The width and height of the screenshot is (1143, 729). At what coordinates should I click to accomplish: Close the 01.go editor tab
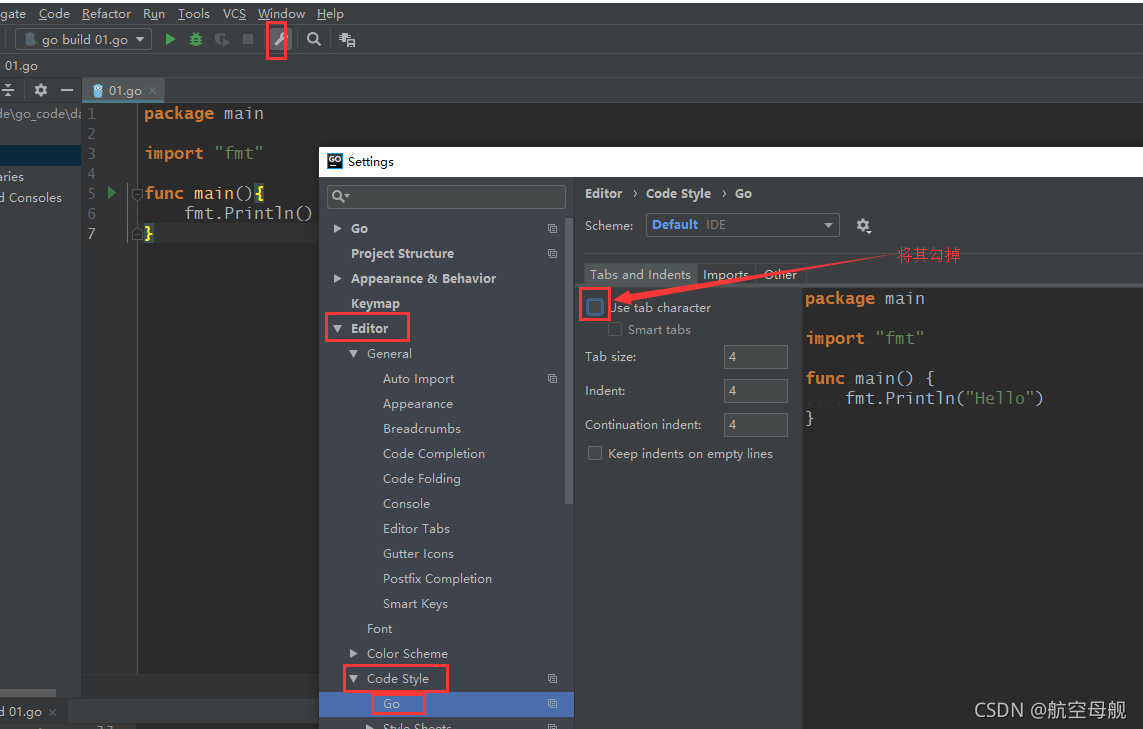click(x=152, y=90)
